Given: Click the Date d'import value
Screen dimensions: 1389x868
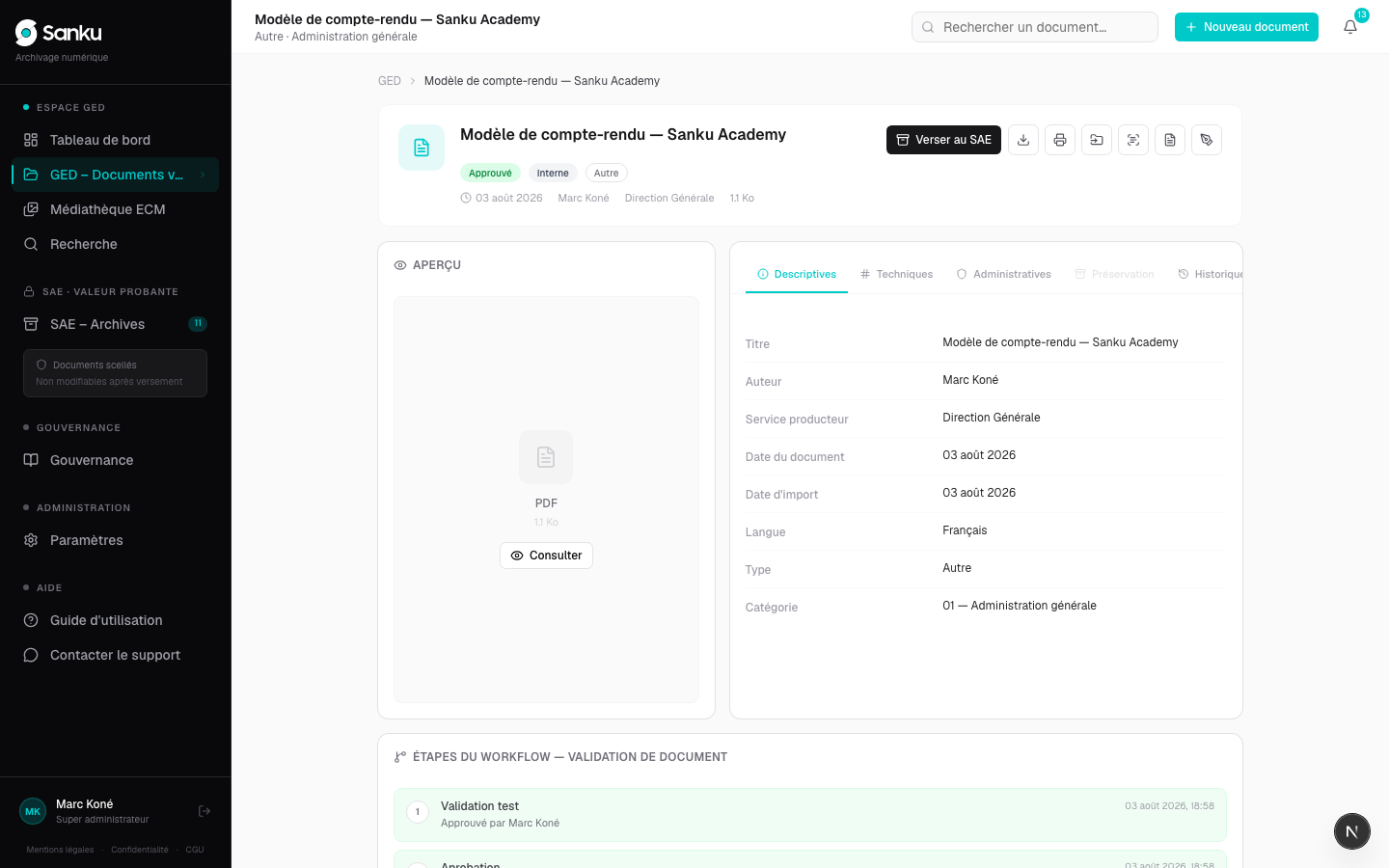Looking at the screenshot, I should [979, 493].
